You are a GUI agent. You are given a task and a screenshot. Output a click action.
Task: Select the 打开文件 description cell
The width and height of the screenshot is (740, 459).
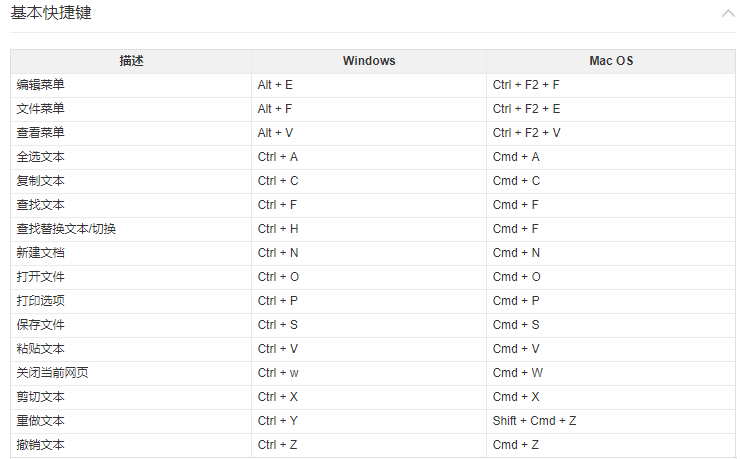(41, 277)
